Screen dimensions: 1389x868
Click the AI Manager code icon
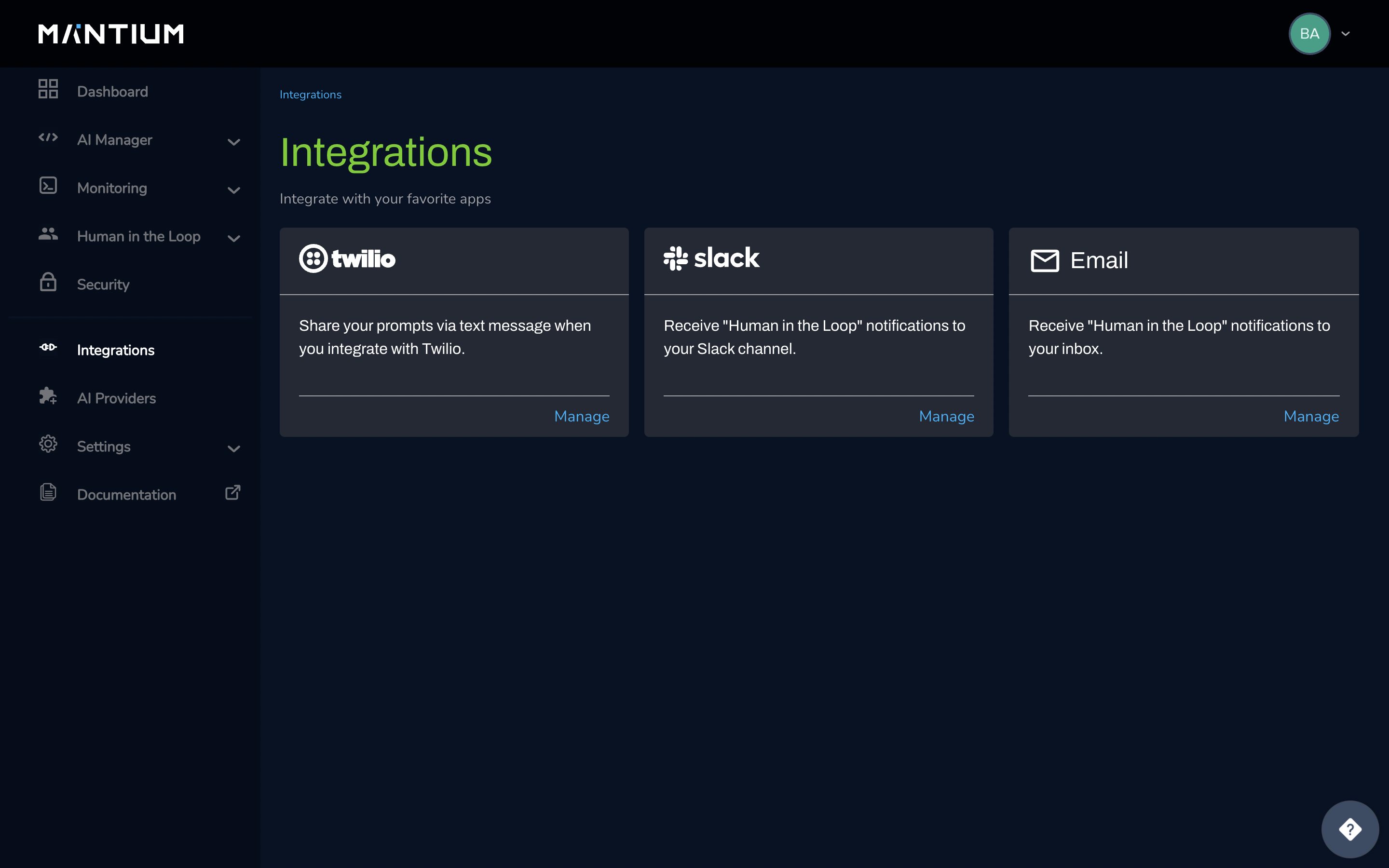[48, 137]
